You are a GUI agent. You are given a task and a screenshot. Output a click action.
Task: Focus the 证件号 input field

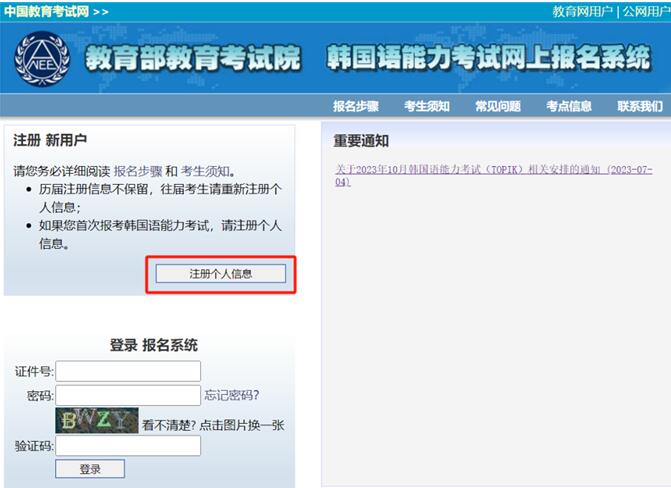(128, 371)
